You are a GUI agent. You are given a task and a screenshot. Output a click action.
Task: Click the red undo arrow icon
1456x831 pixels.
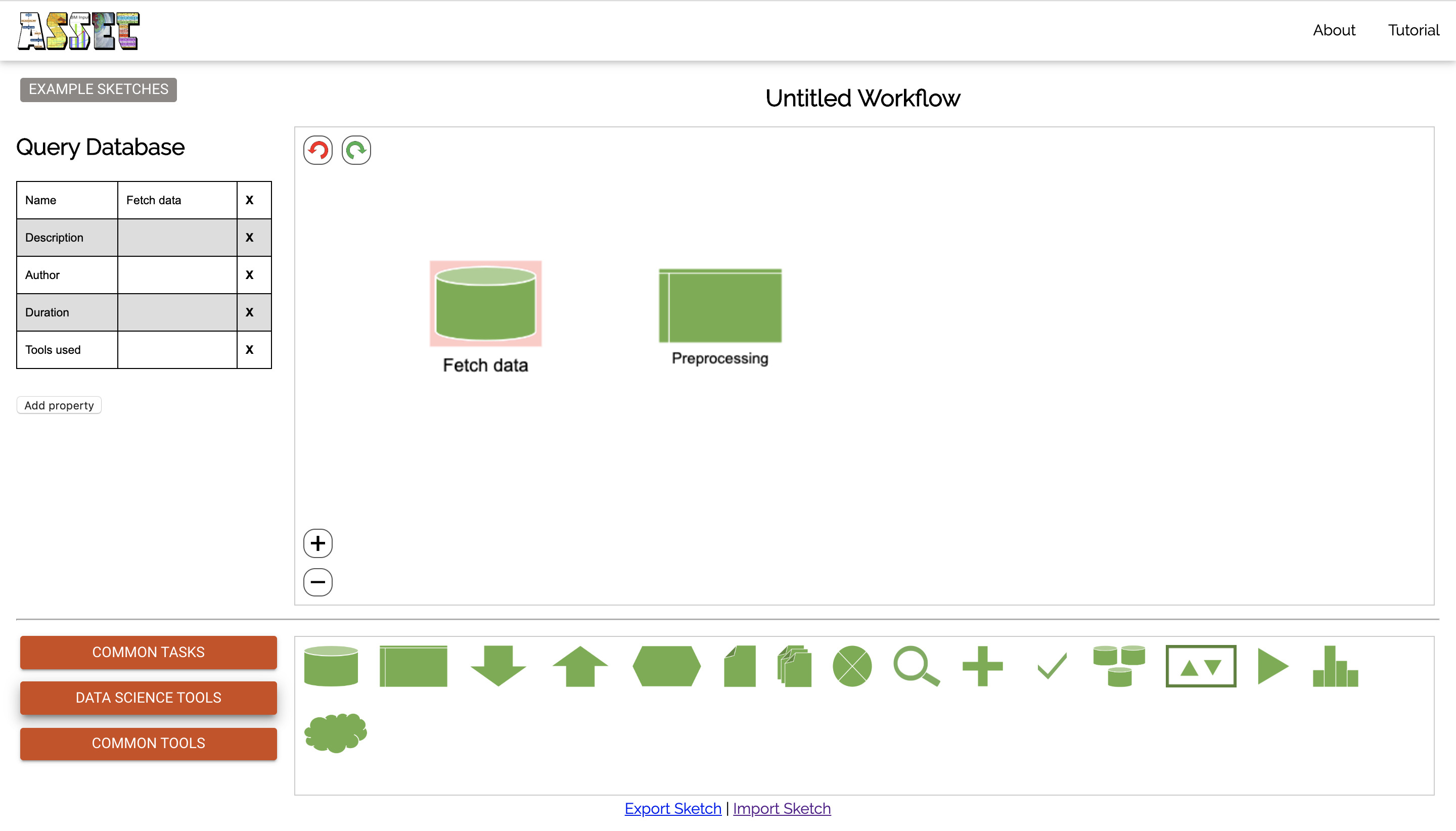coord(318,151)
